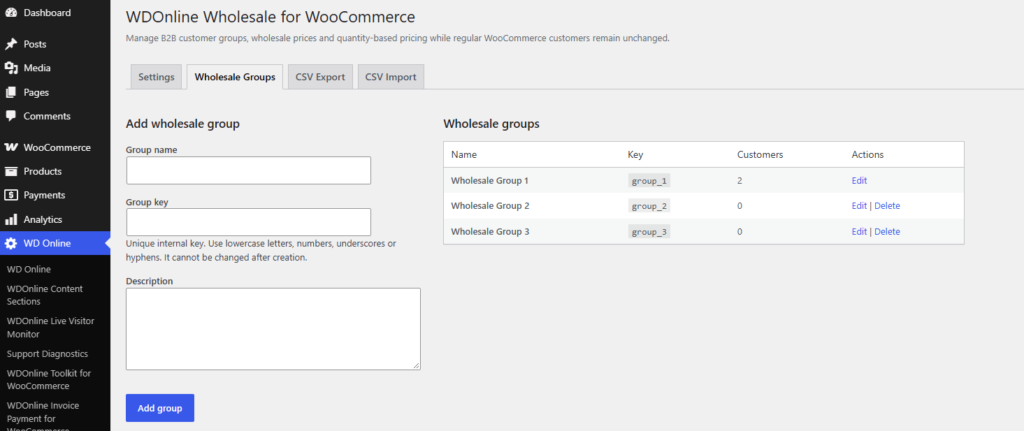This screenshot has height=431, width=1024.
Task: Click the Wholesale Group 3 name cell
Action: point(490,232)
